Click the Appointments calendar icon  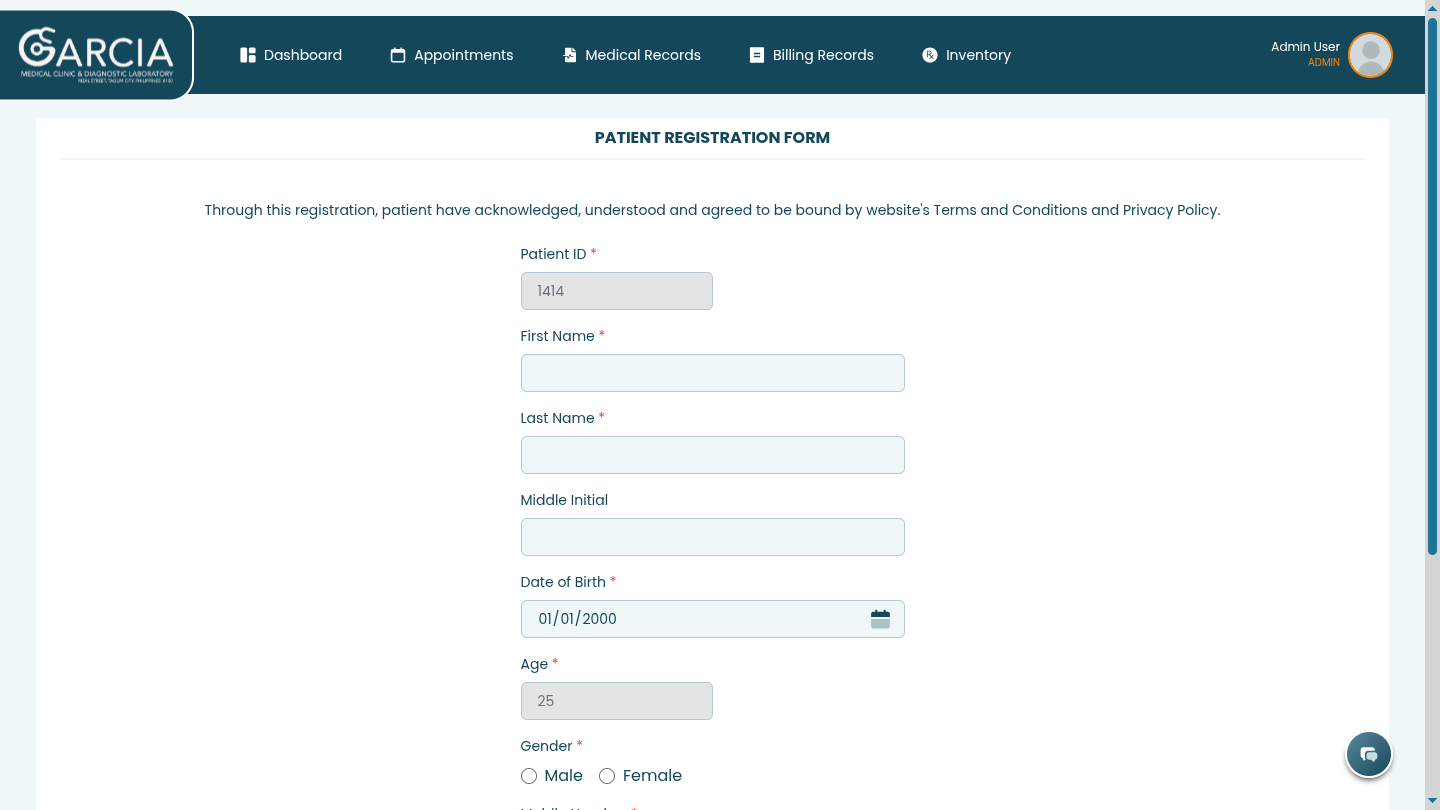398,55
